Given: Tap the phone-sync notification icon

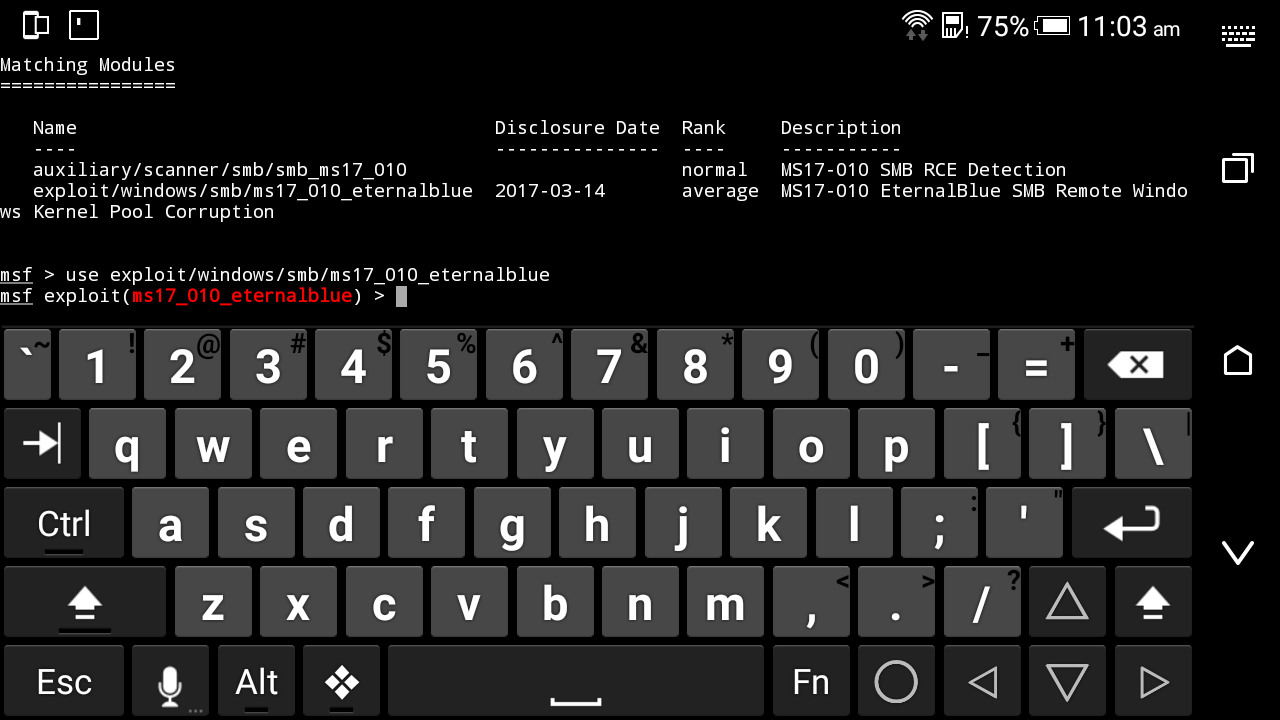Looking at the screenshot, I should [36, 25].
